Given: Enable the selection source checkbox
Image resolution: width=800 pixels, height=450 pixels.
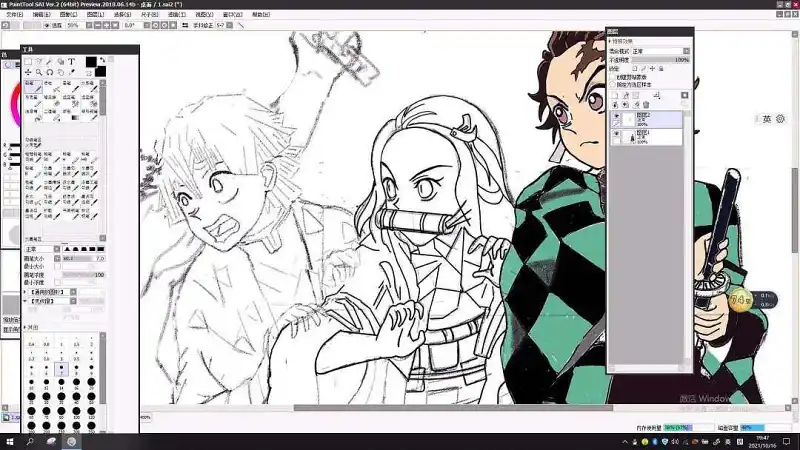Looking at the screenshot, I should 613,85.
